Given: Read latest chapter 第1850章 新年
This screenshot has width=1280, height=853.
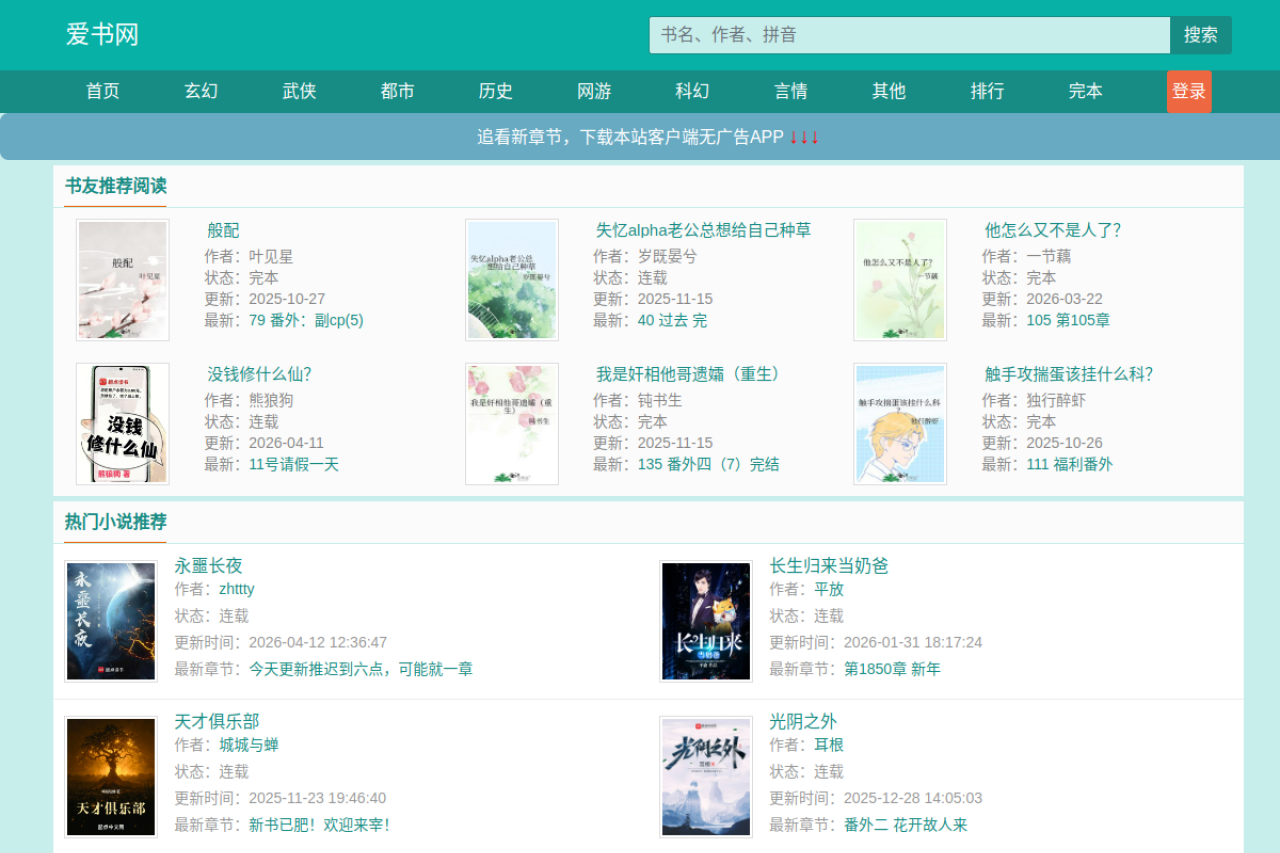Looking at the screenshot, I should [892, 669].
